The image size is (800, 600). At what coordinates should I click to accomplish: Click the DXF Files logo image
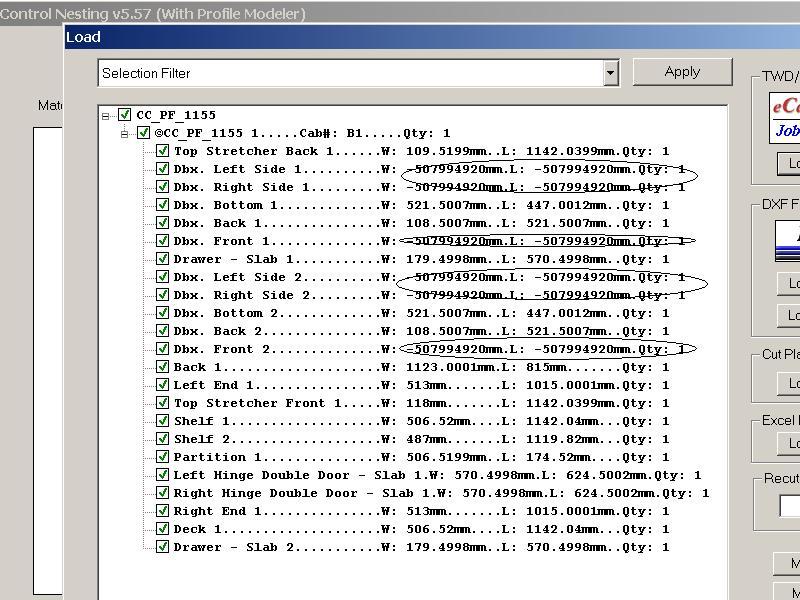[x=787, y=240]
